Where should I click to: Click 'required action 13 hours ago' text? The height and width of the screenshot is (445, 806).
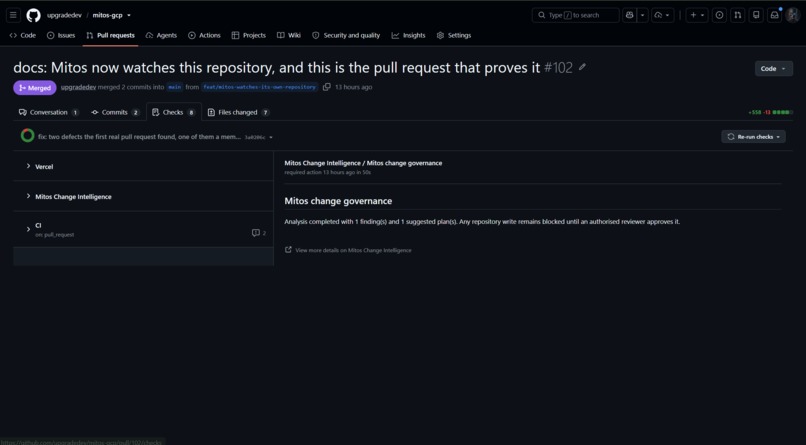(x=327, y=173)
